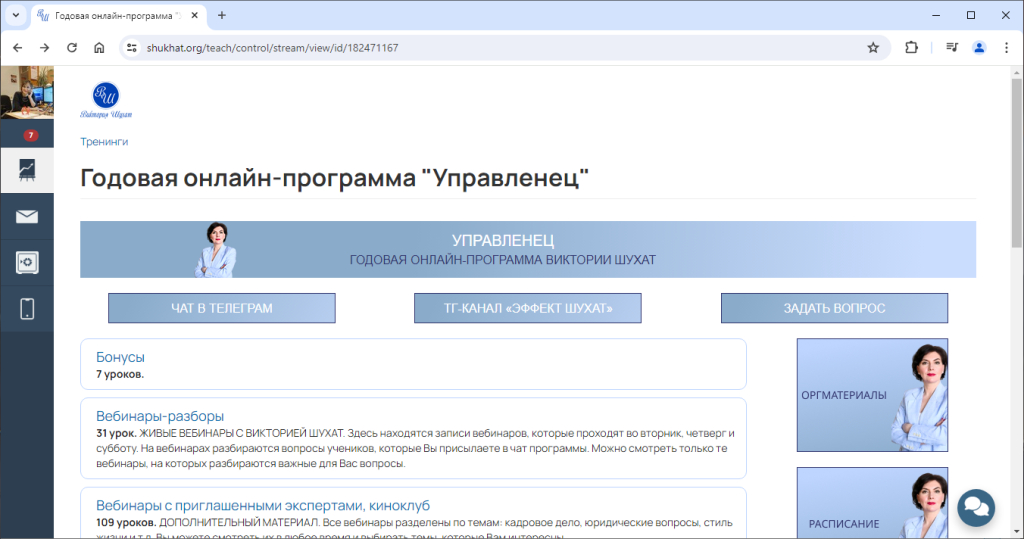
Task: Click the ЧАТ В ТЕЛЕГРАМ button
Action: coord(222,308)
